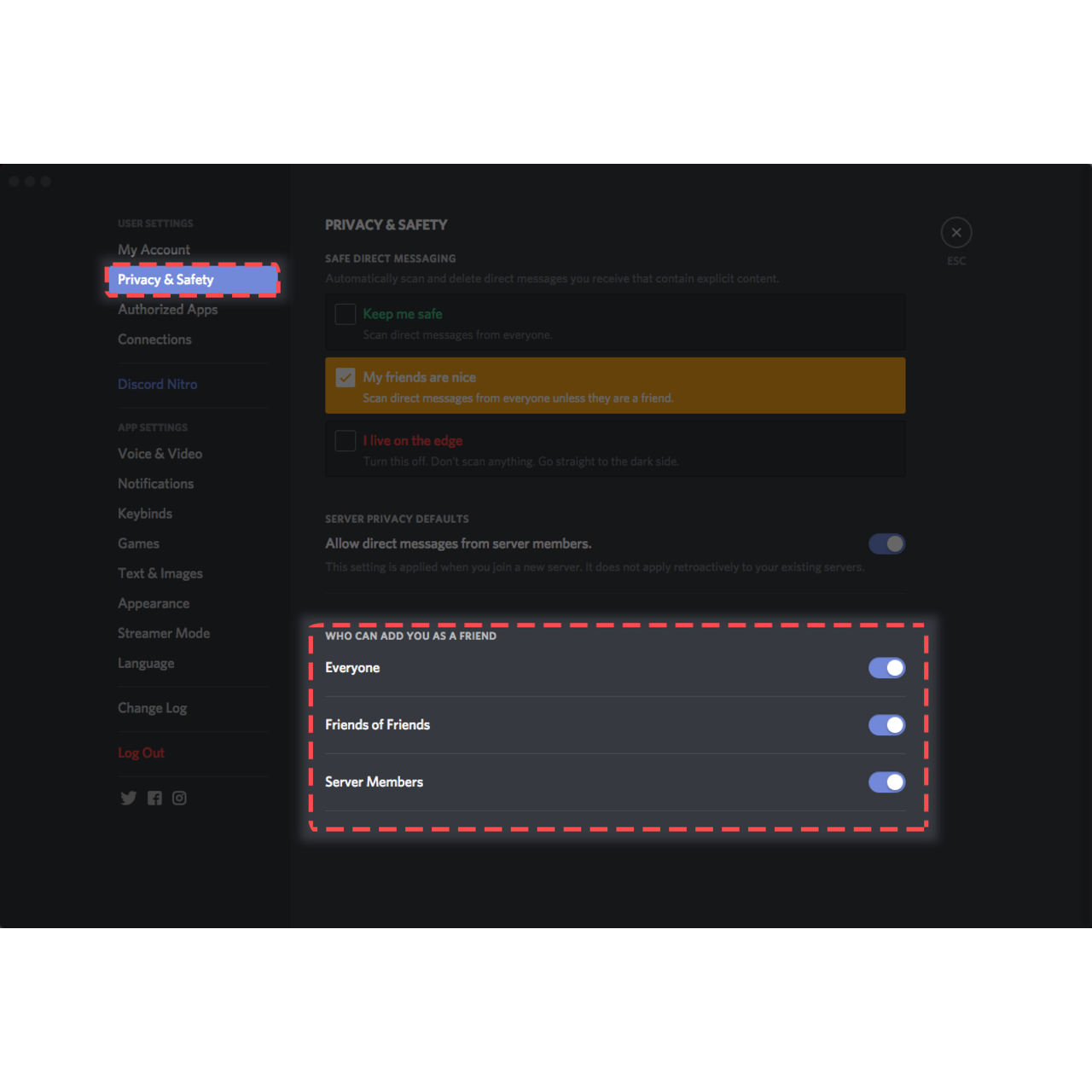Open Discord's Twitter profile
The image size is (1092, 1092).
[128, 798]
